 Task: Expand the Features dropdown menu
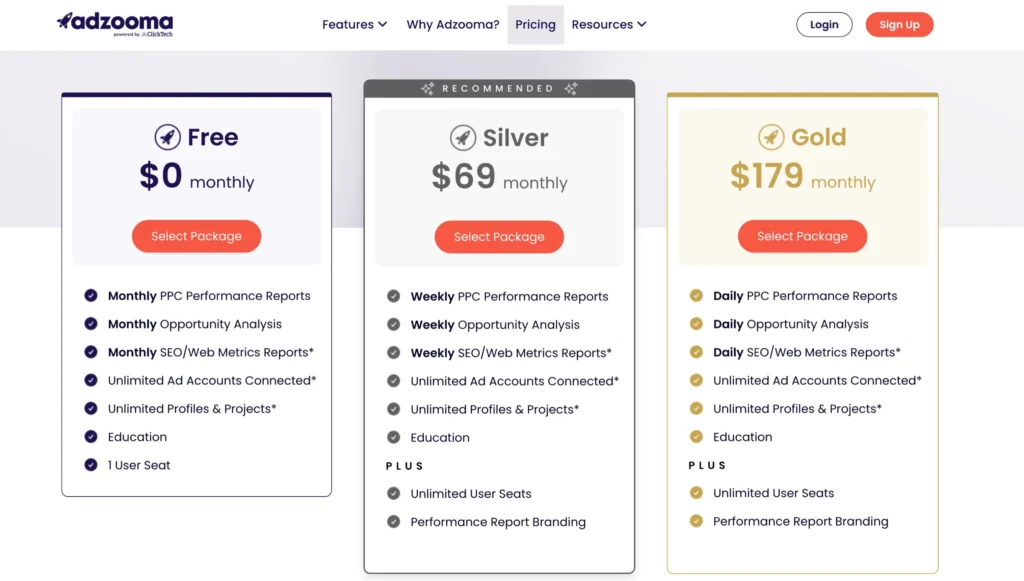354,25
